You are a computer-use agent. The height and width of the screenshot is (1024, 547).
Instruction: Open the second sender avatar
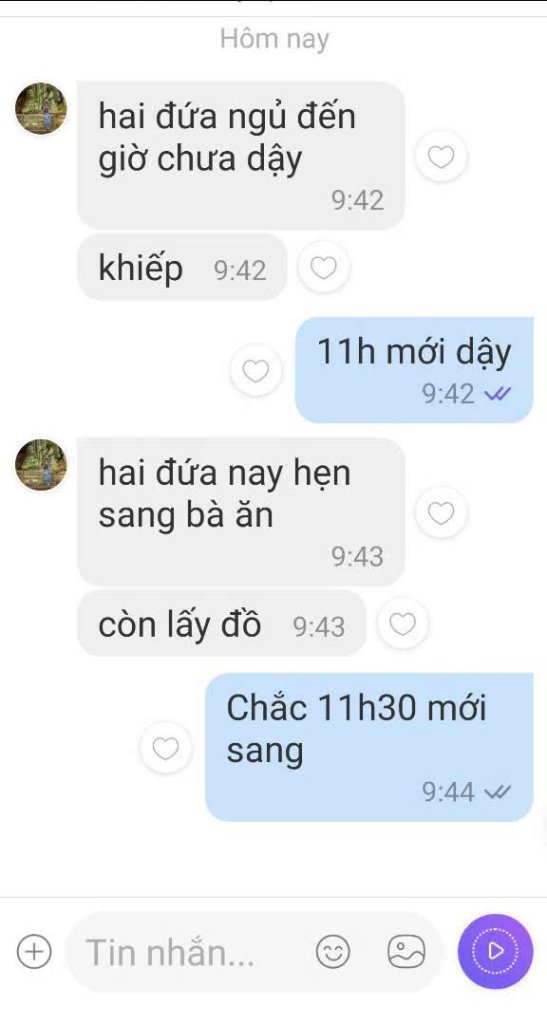coord(41,464)
